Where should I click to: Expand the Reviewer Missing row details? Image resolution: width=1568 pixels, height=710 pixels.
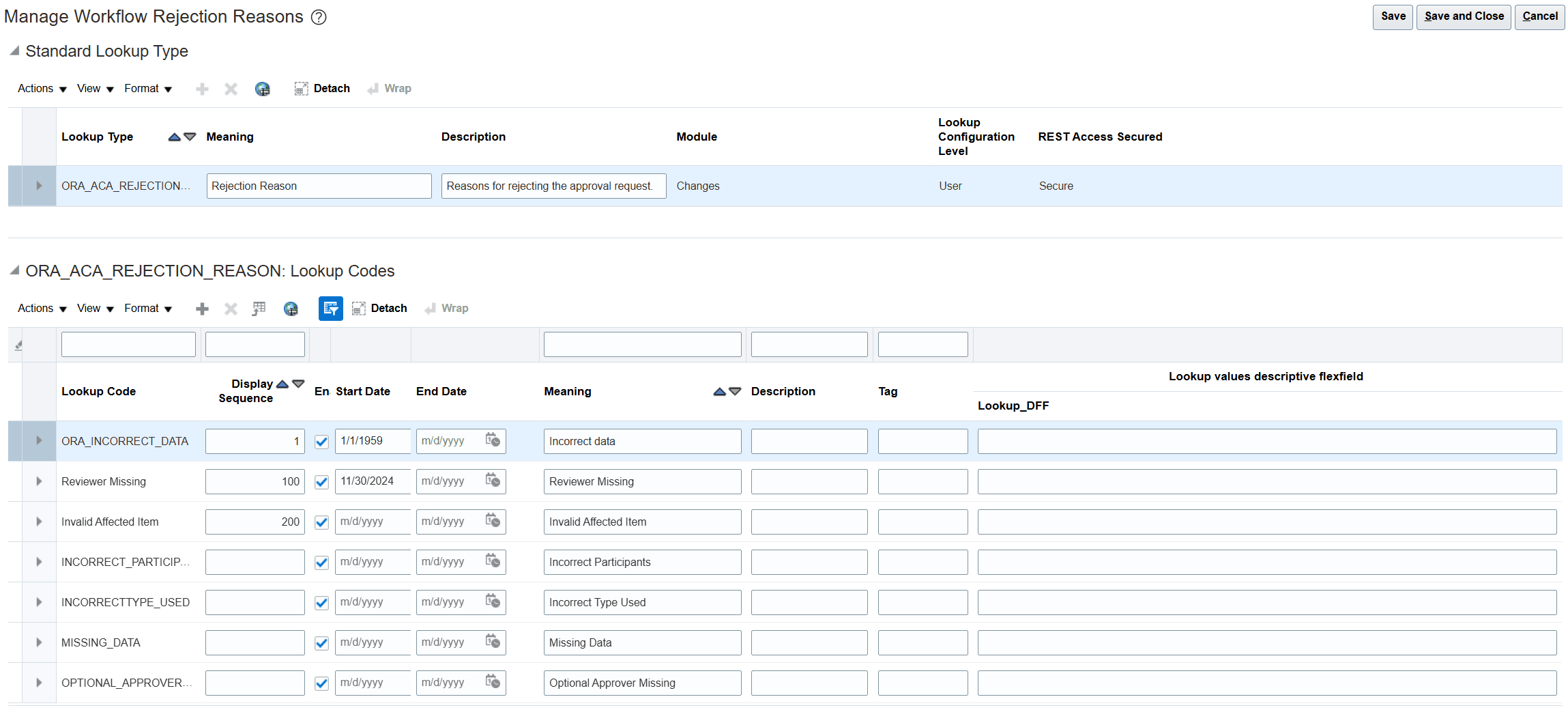39,481
